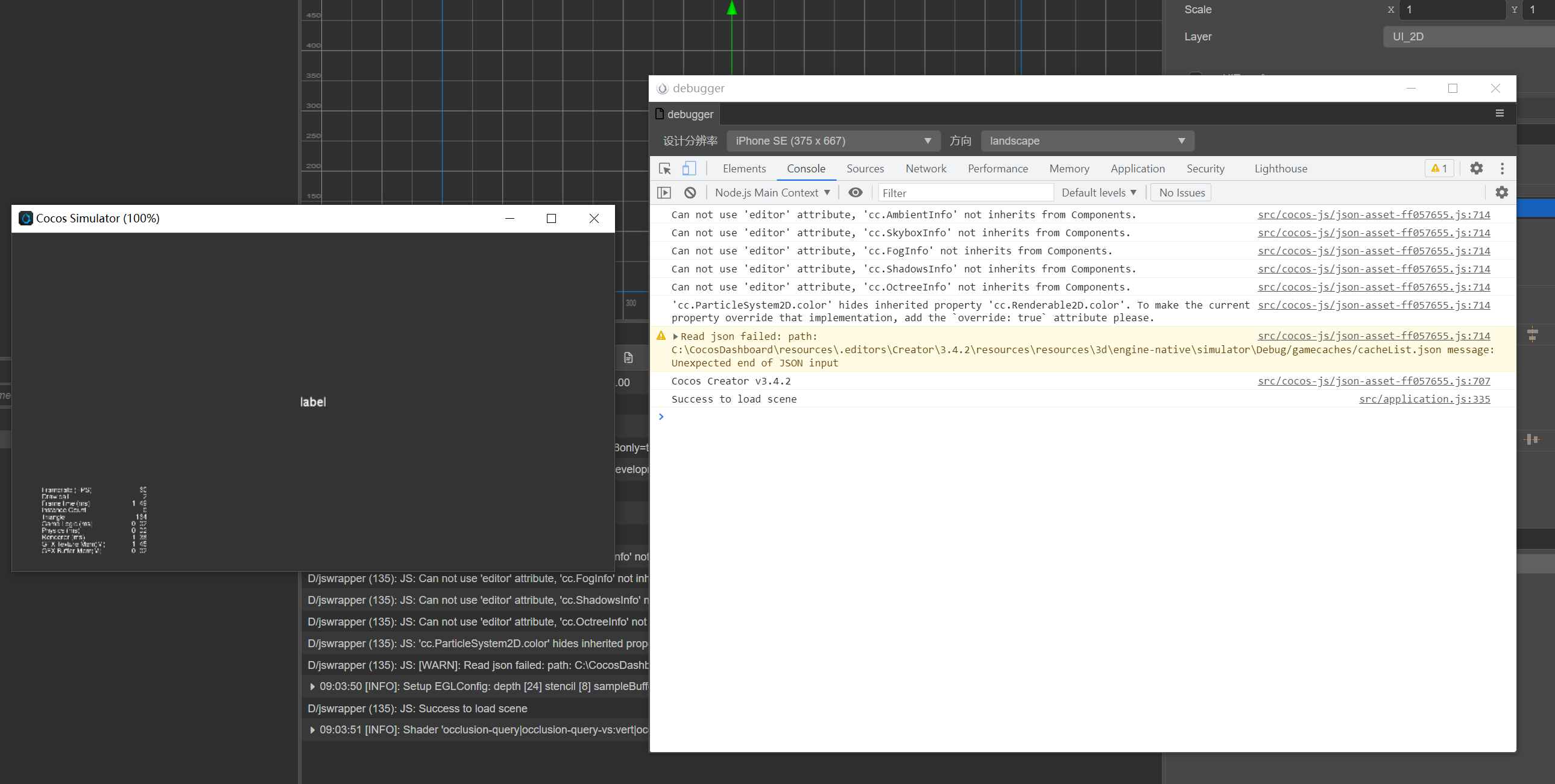Expand the Read json failed warning
This screenshot has width=1555, height=784.
tap(675, 336)
